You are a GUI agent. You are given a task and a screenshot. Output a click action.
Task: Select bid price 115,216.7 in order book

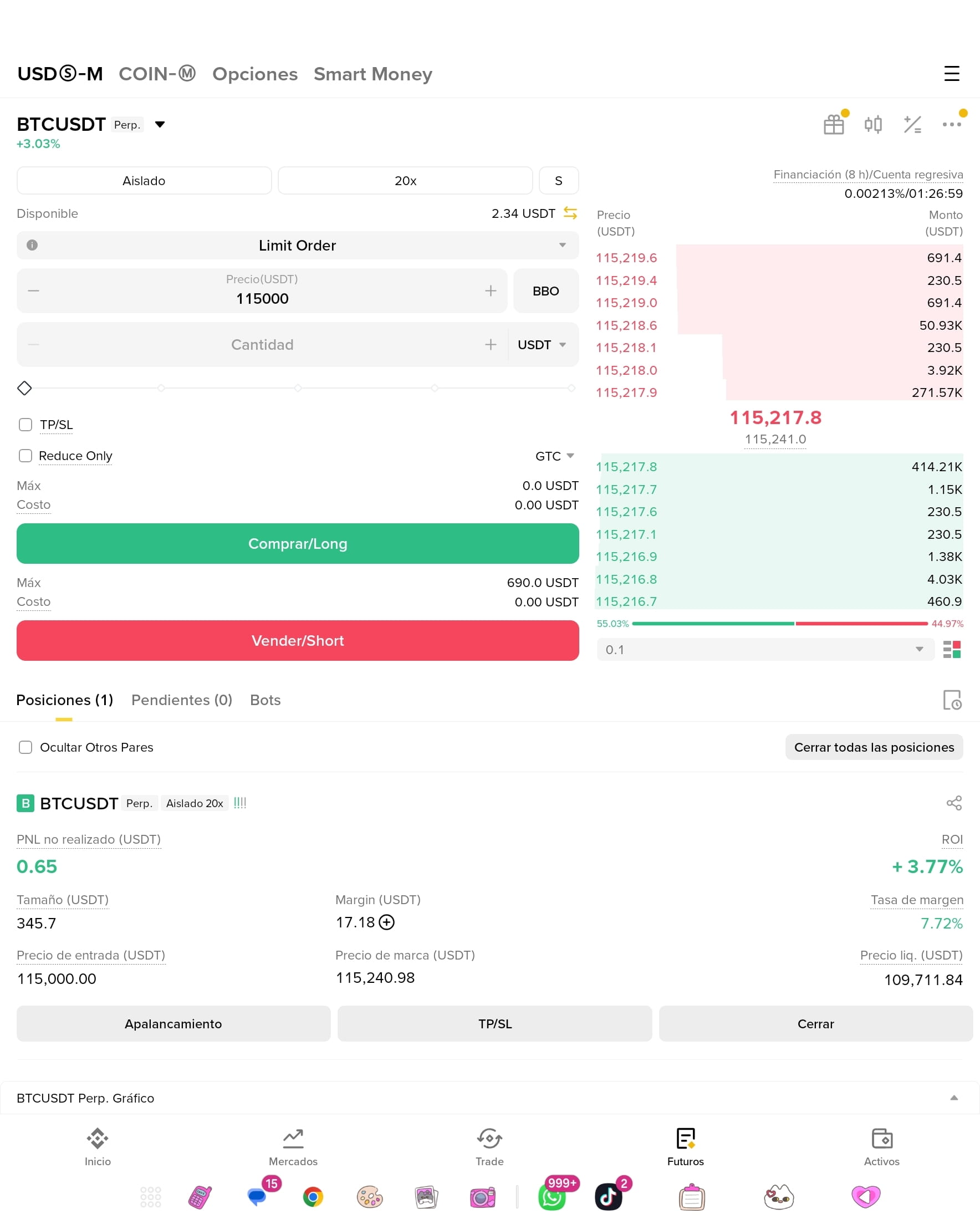[626, 601]
